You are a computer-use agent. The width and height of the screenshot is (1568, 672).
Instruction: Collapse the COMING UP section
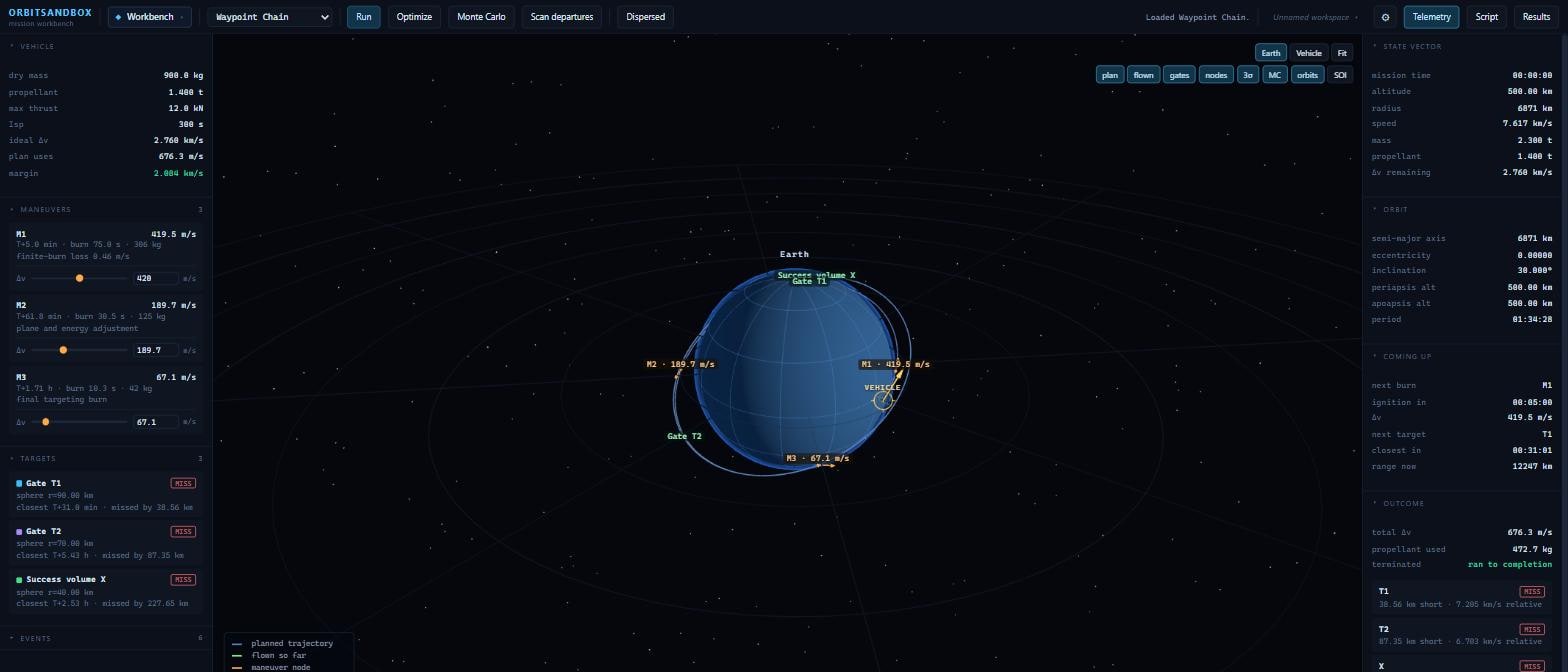point(1462,356)
